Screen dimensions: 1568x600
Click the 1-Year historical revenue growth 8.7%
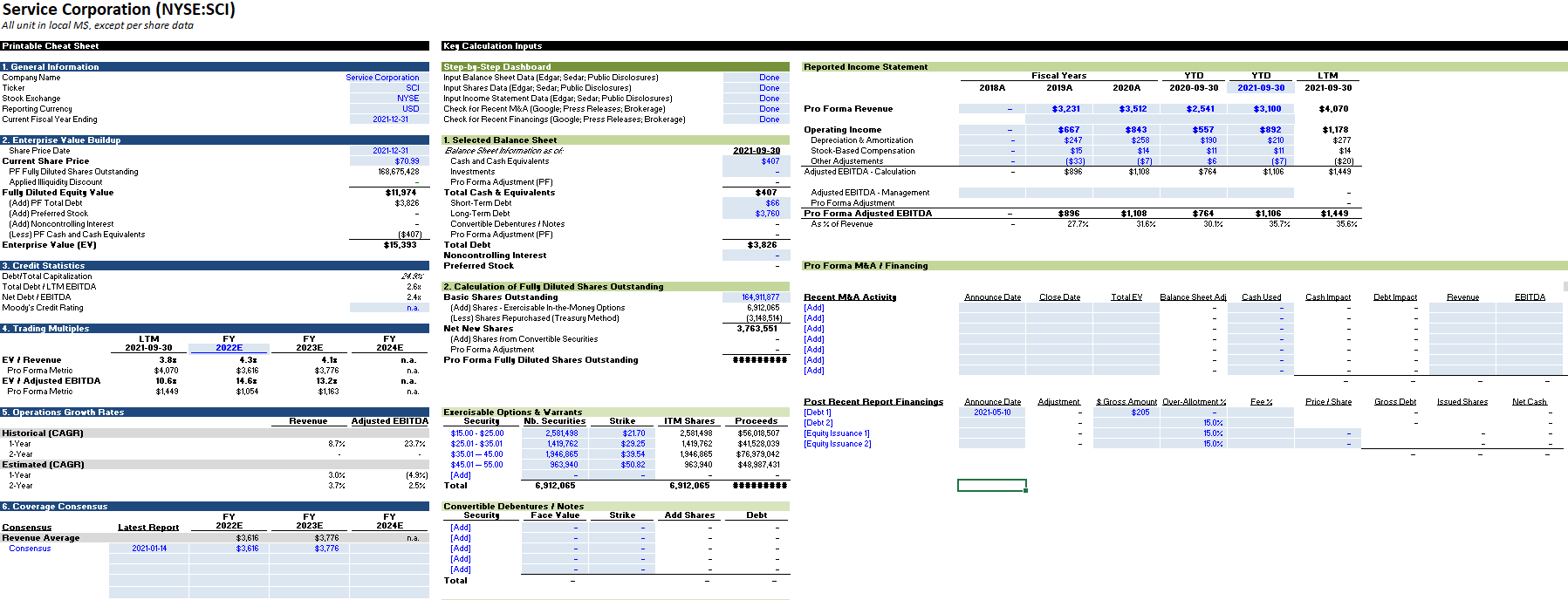point(337,444)
